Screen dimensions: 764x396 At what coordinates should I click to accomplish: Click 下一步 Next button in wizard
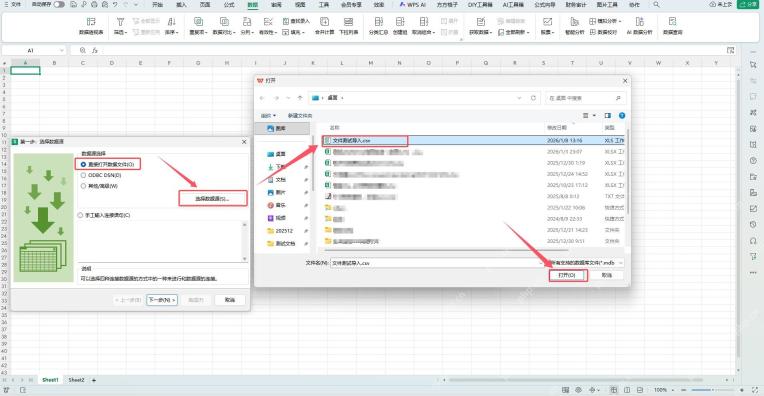click(x=162, y=300)
